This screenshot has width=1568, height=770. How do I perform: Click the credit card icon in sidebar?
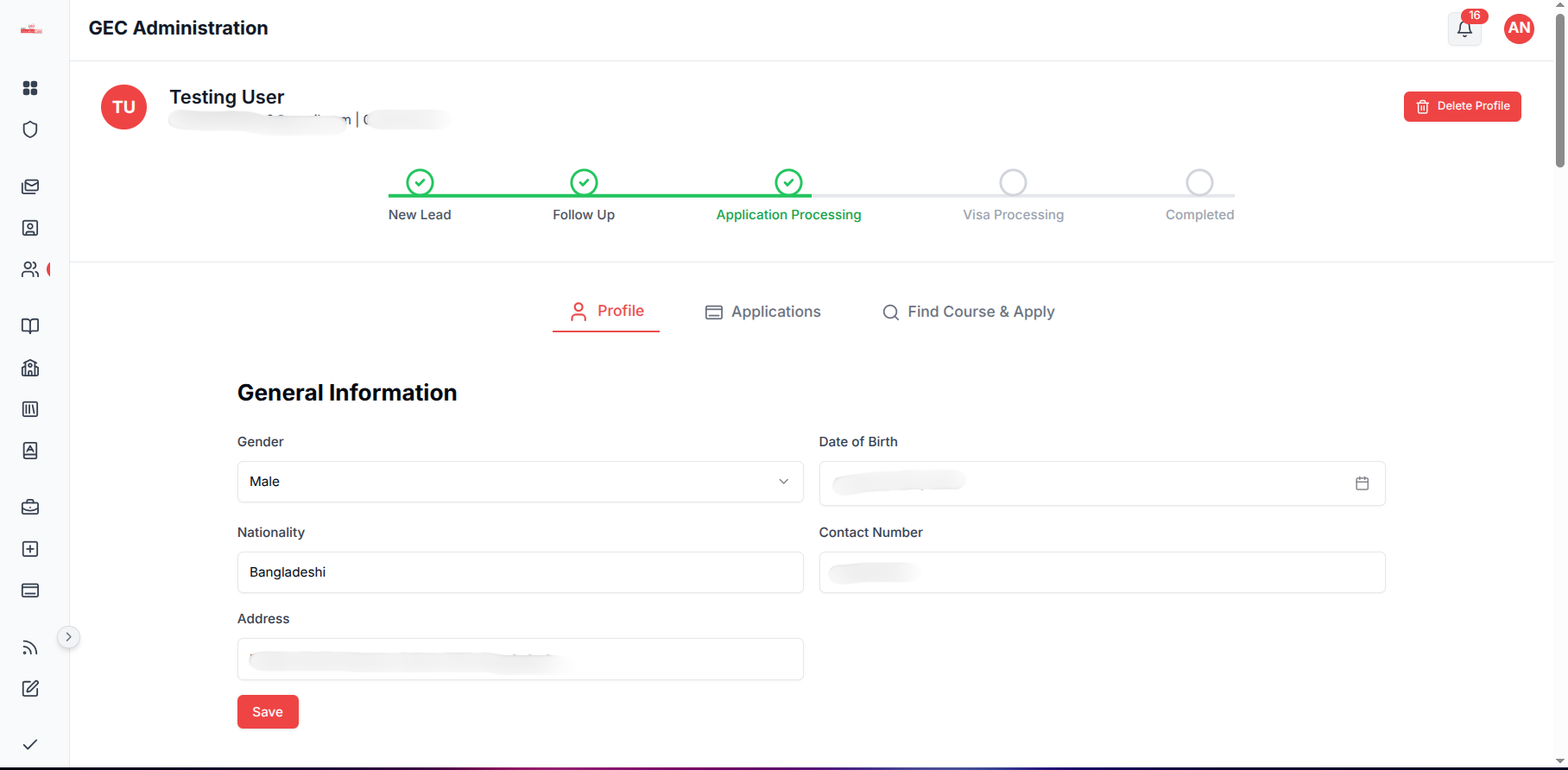pyautogui.click(x=30, y=590)
